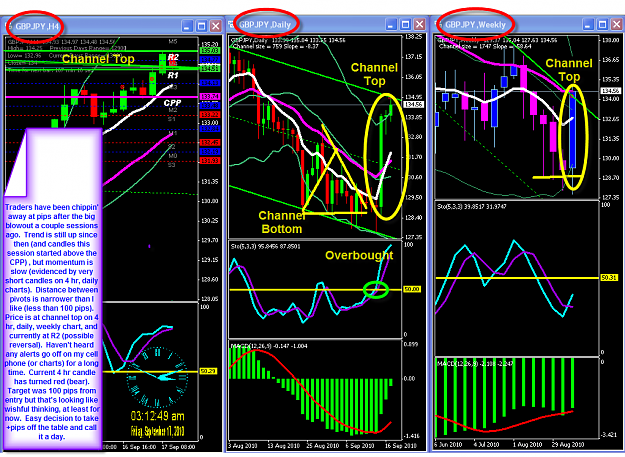Click the 'Channel Top' label on the Weekly chart
Image resolution: width=625 pixels, height=457 pixels.
pyautogui.click(x=569, y=70)
